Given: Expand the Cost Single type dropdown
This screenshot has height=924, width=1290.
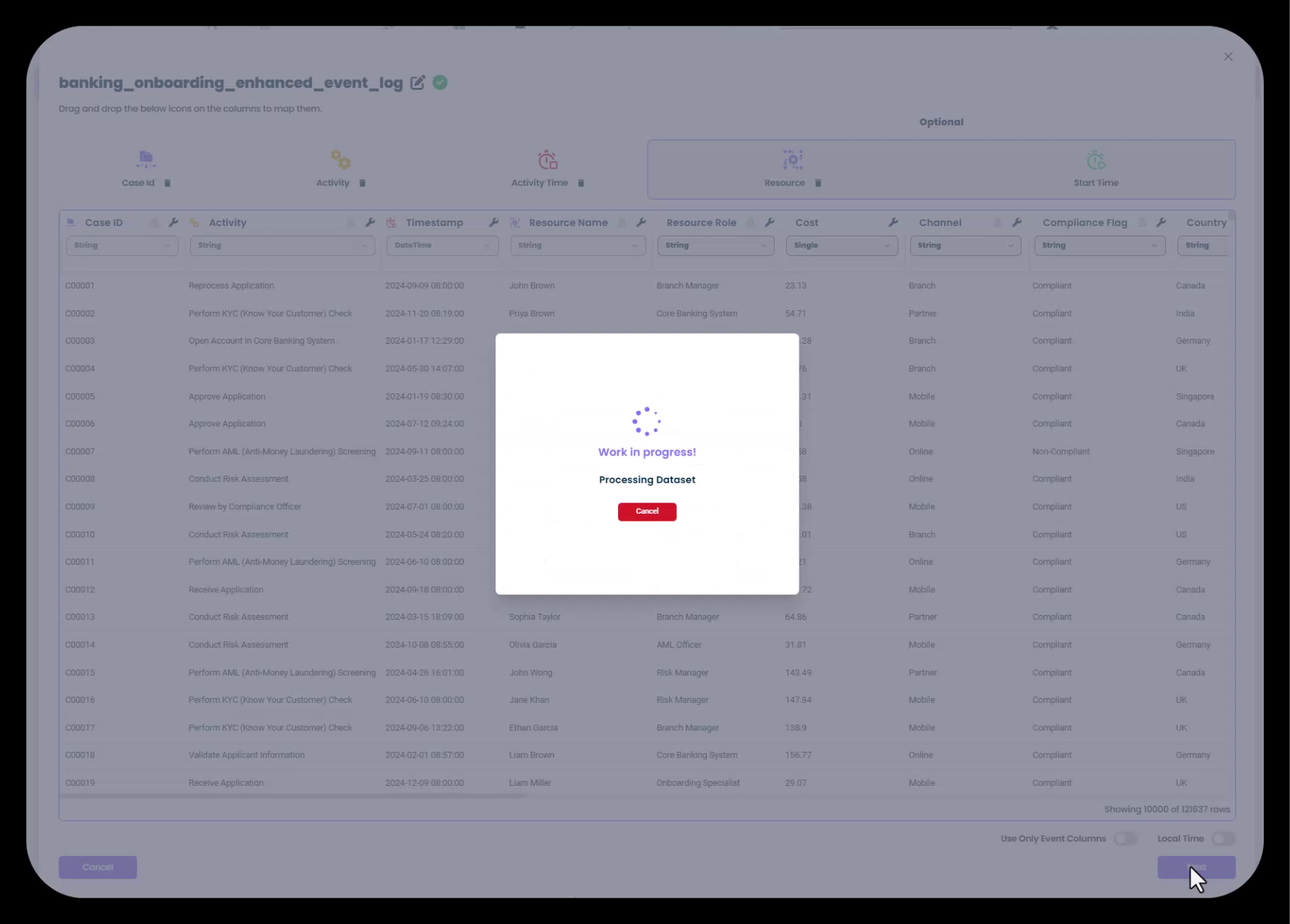Looking at the screenshot, I should [x=841, y=246].
